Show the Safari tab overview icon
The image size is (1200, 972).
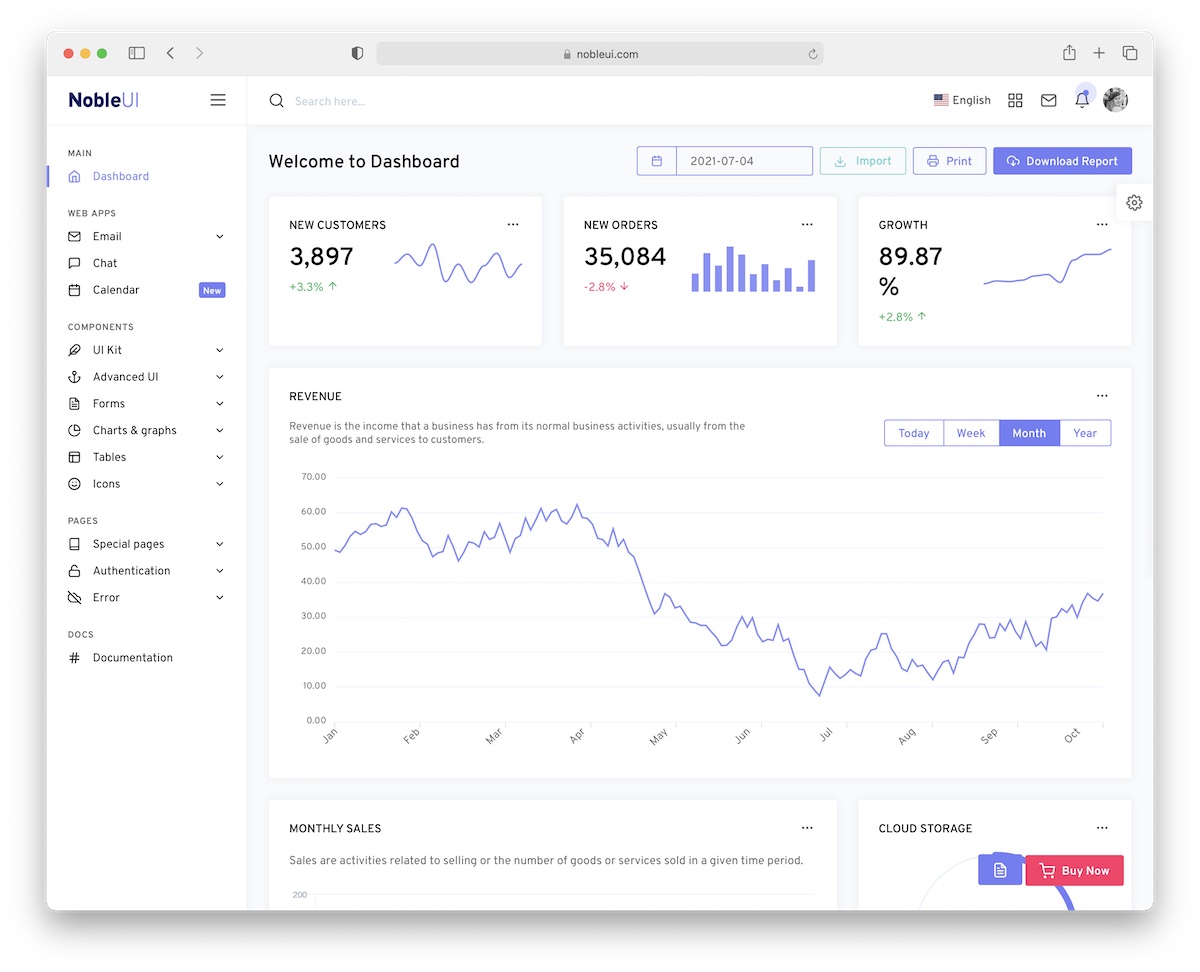coord(1130,53)
